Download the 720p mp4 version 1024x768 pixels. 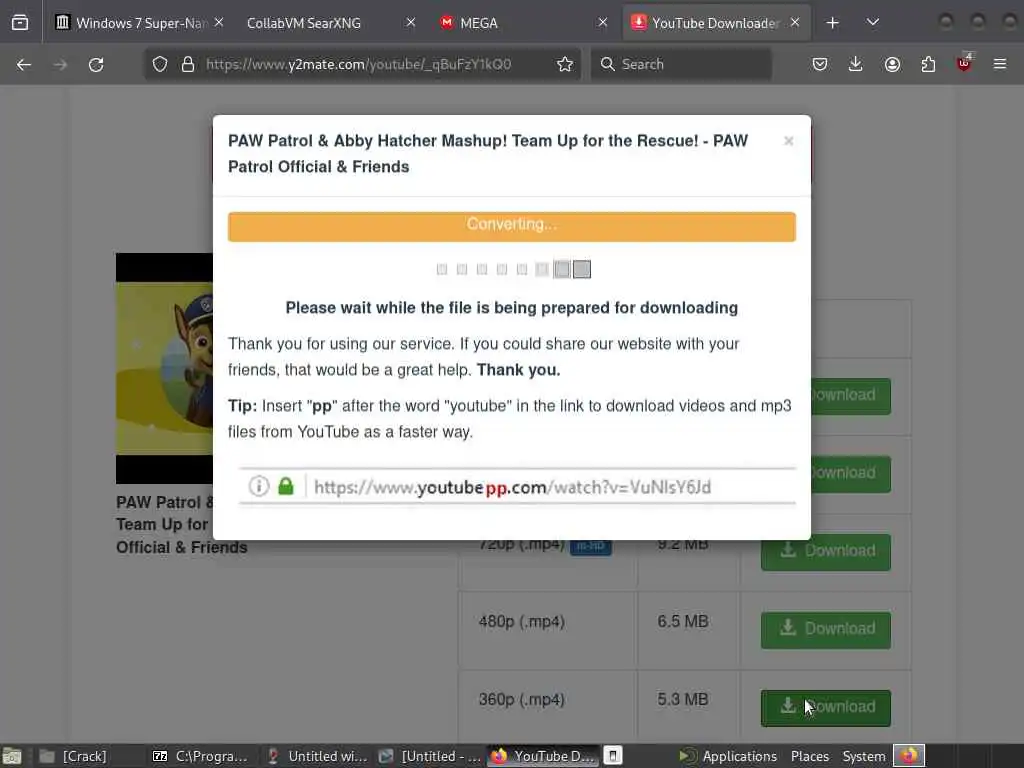(825, 552)
